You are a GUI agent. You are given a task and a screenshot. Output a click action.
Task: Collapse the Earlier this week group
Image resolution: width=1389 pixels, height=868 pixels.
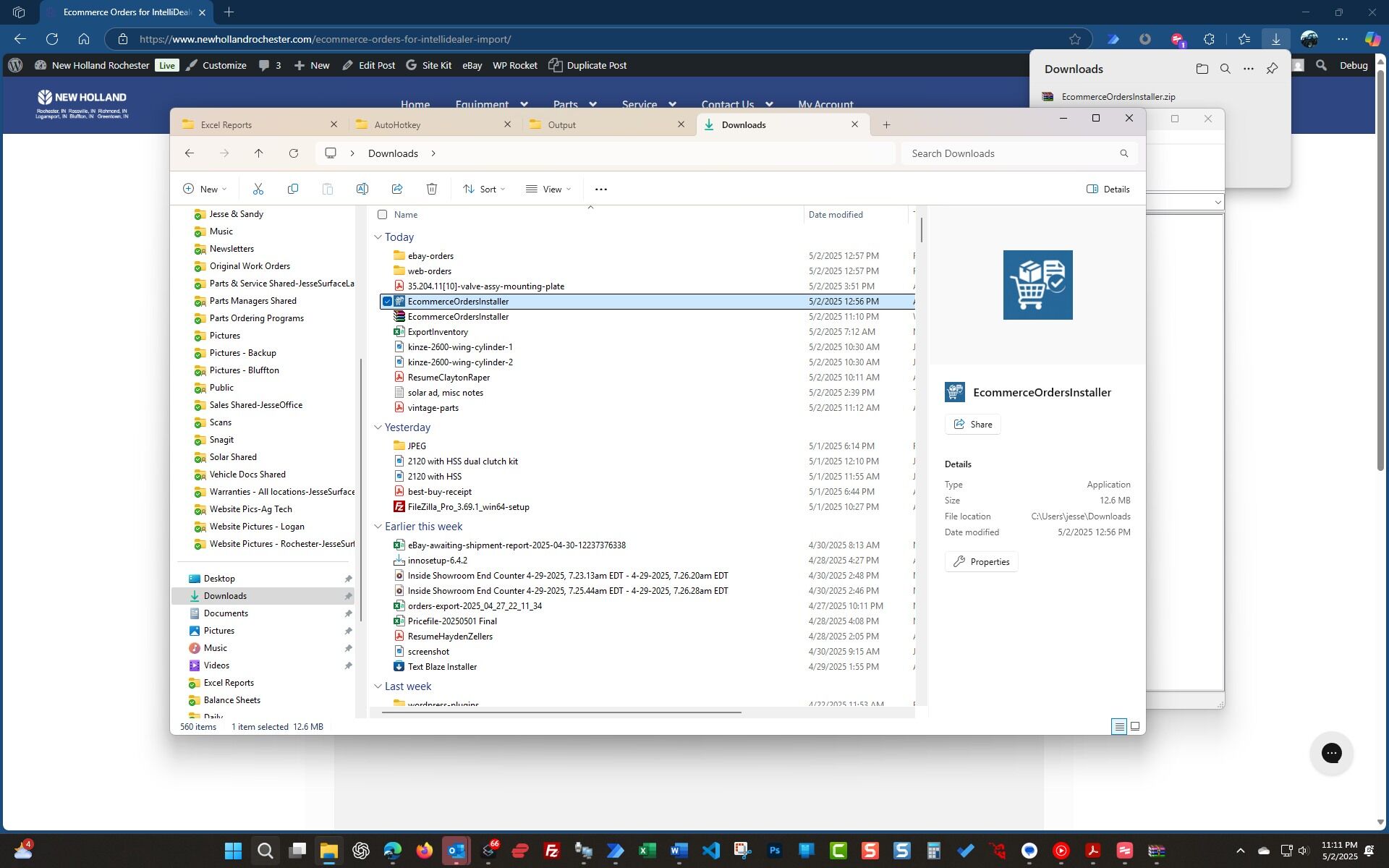tap(378, 527)
